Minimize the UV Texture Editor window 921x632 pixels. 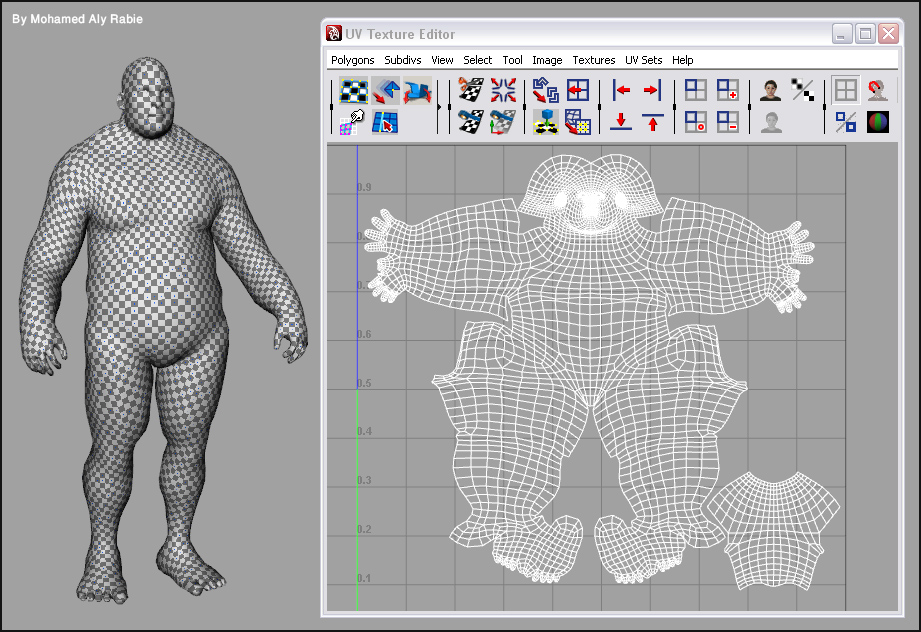click(842, 33)
